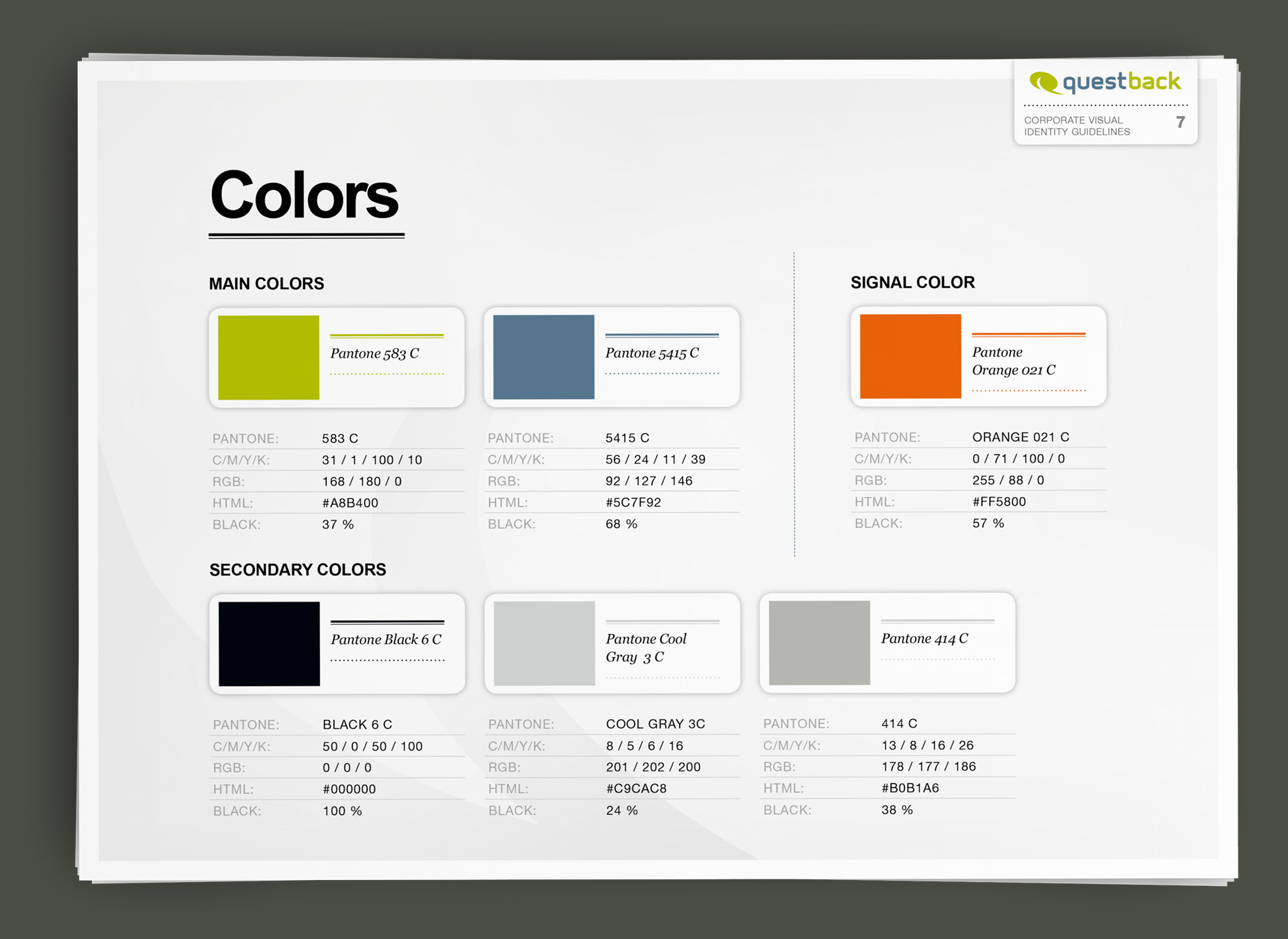Click the Pantone 5415 C blue swatch
This screenshot has height=939, width=1288.
(x=543, y=357)
